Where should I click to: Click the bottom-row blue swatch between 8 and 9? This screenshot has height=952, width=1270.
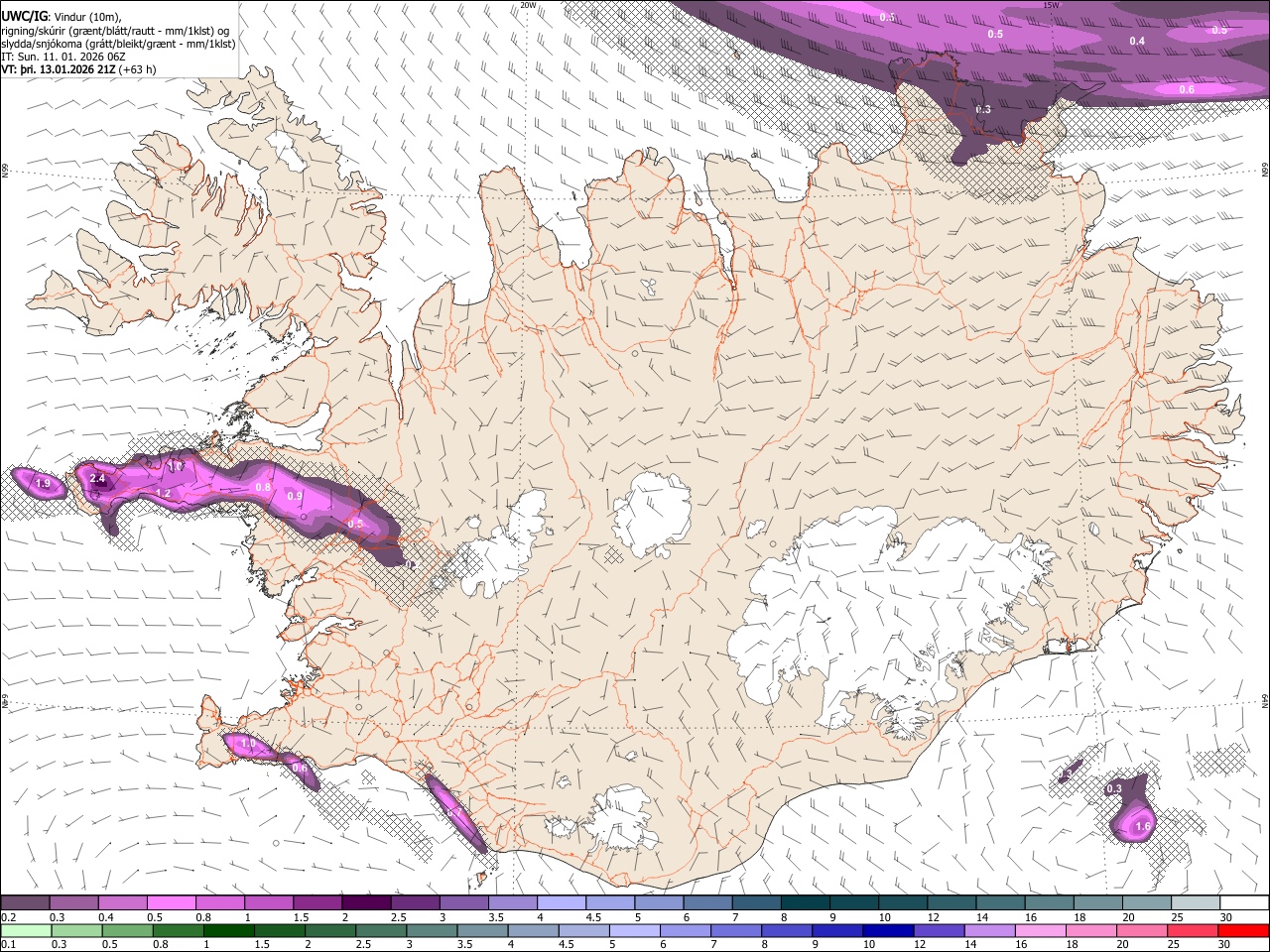pyautogui.click(x=786, y=930)
